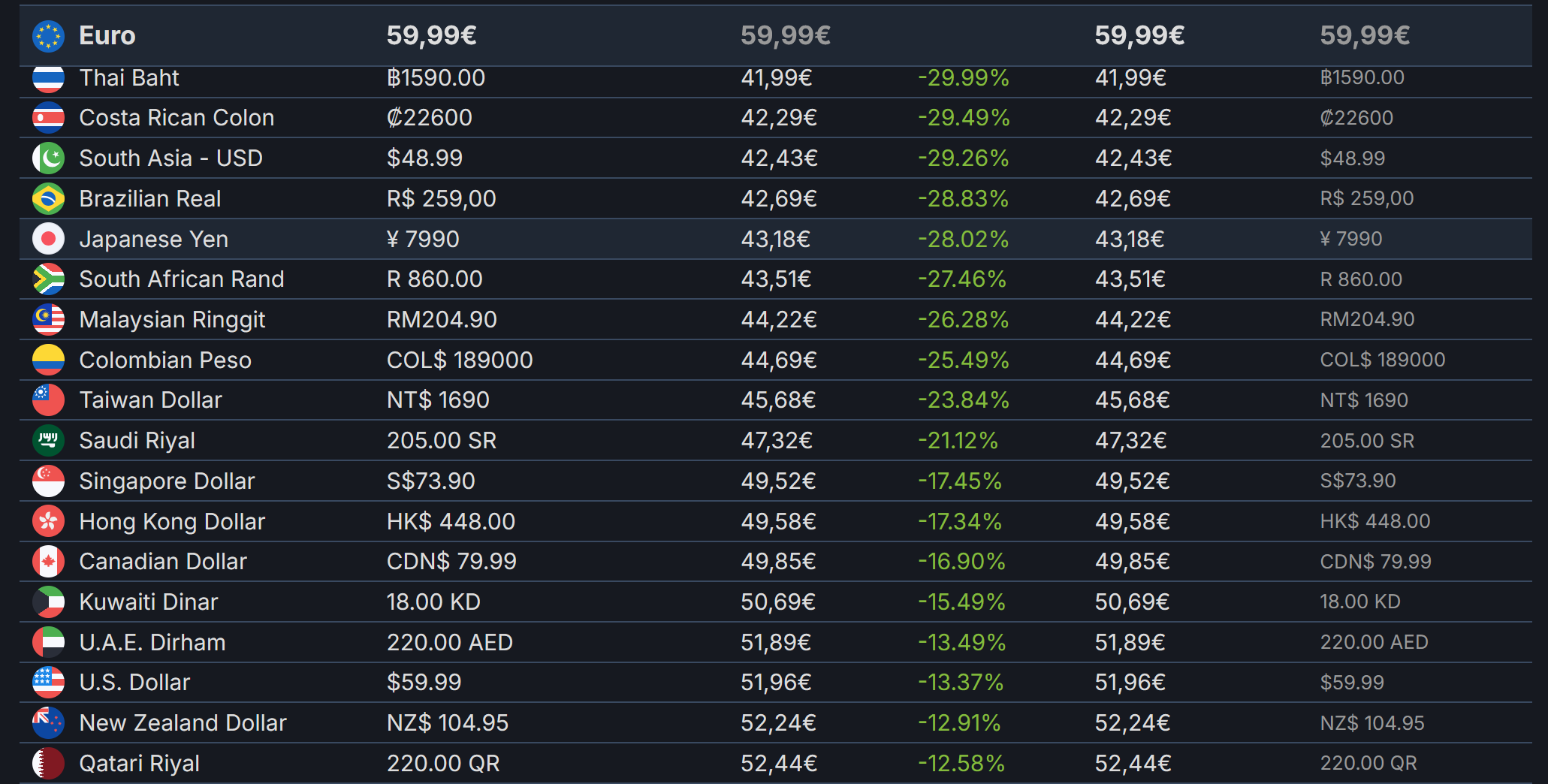
Task: Select the -21.12% Saudi Riyal difference
Action: pyautogui.click(x=958, y=441)
